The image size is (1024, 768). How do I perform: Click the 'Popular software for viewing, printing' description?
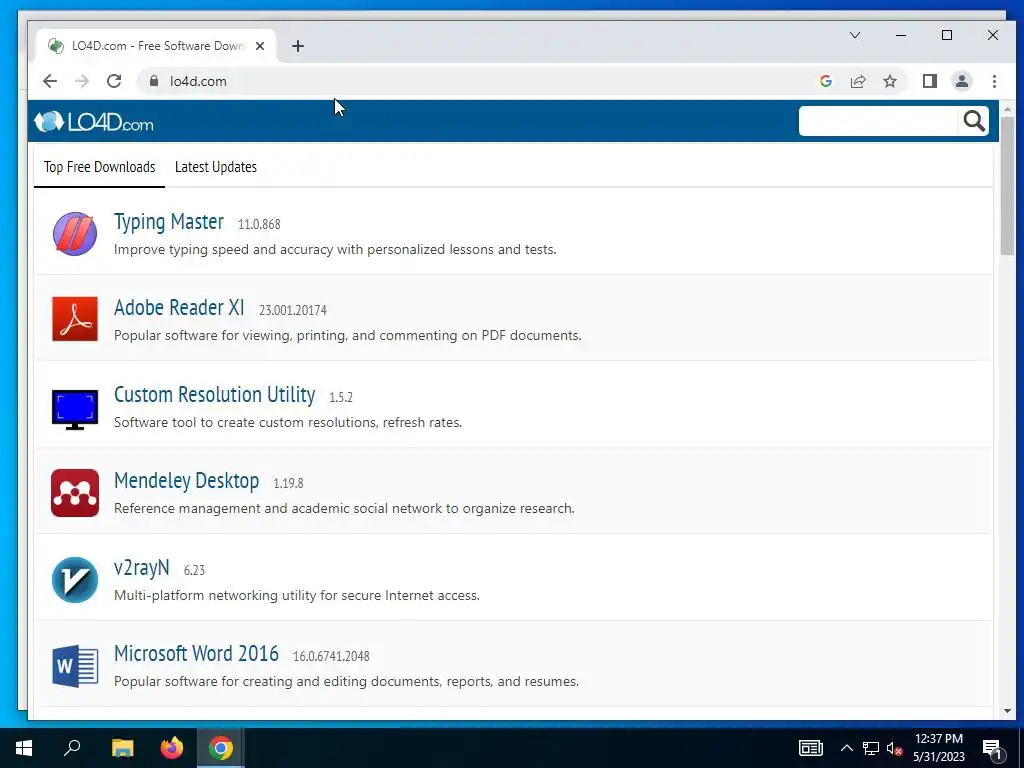pos(347,336)
